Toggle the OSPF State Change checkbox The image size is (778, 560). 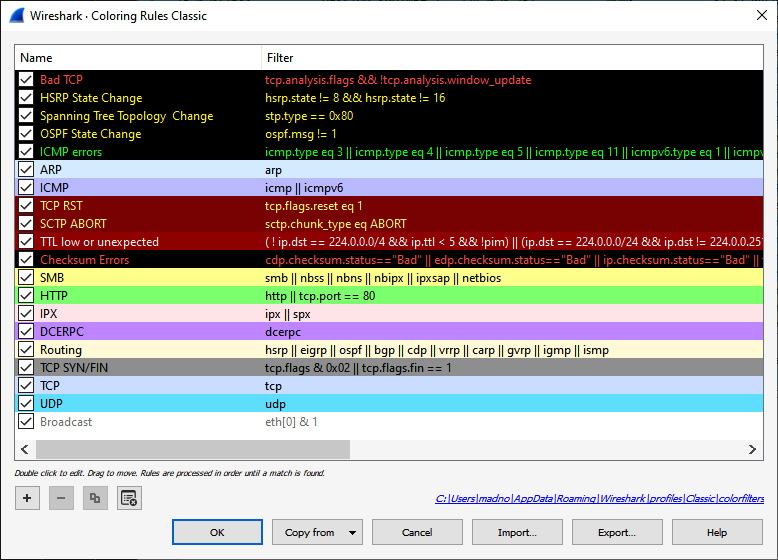coord(26,134)
